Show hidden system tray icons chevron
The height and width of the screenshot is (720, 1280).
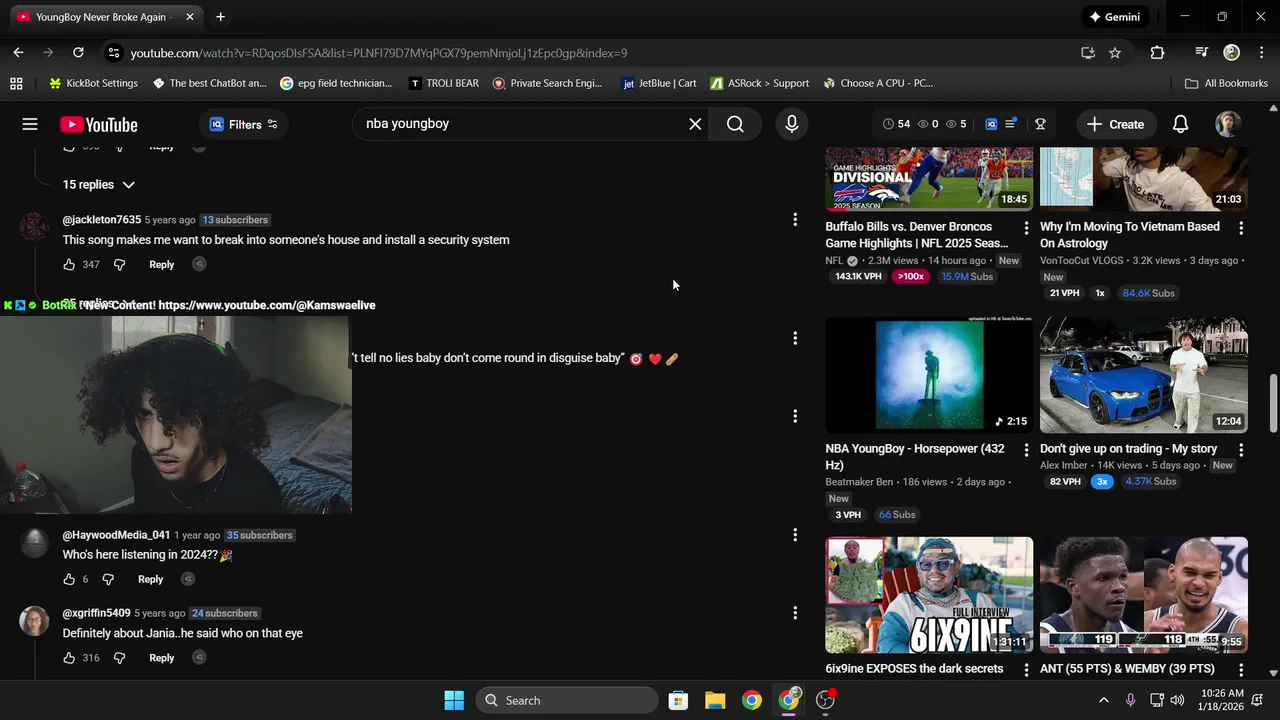click(x=1103, y=700)
